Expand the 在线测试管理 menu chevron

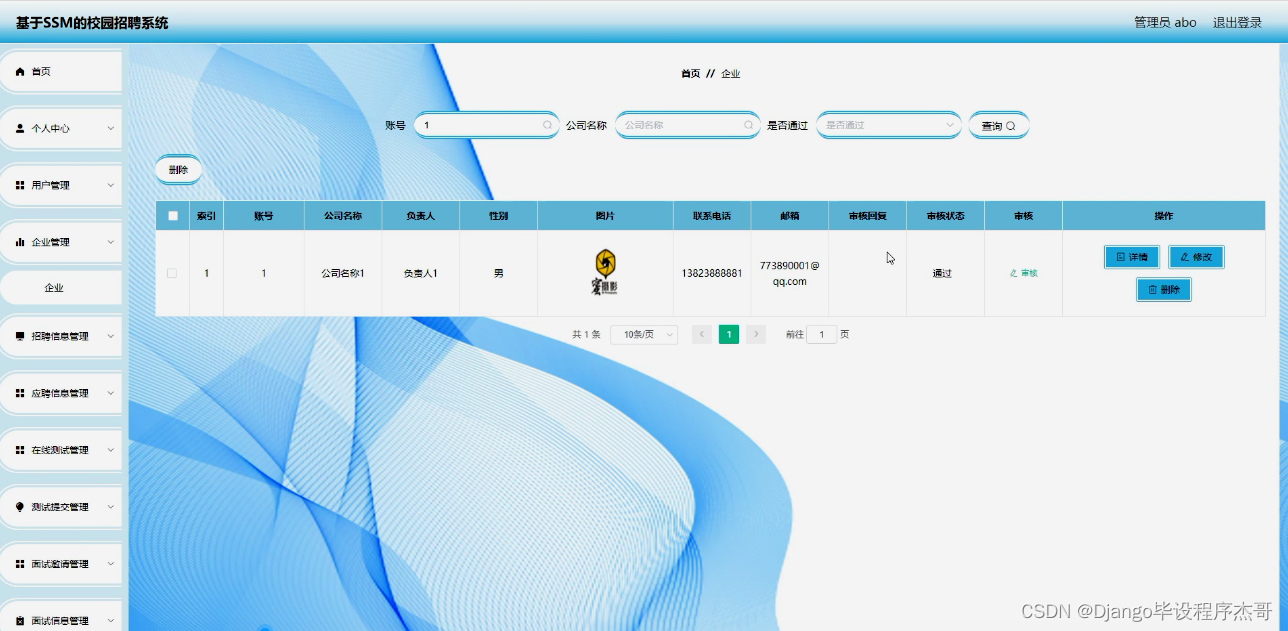point(111,451)
